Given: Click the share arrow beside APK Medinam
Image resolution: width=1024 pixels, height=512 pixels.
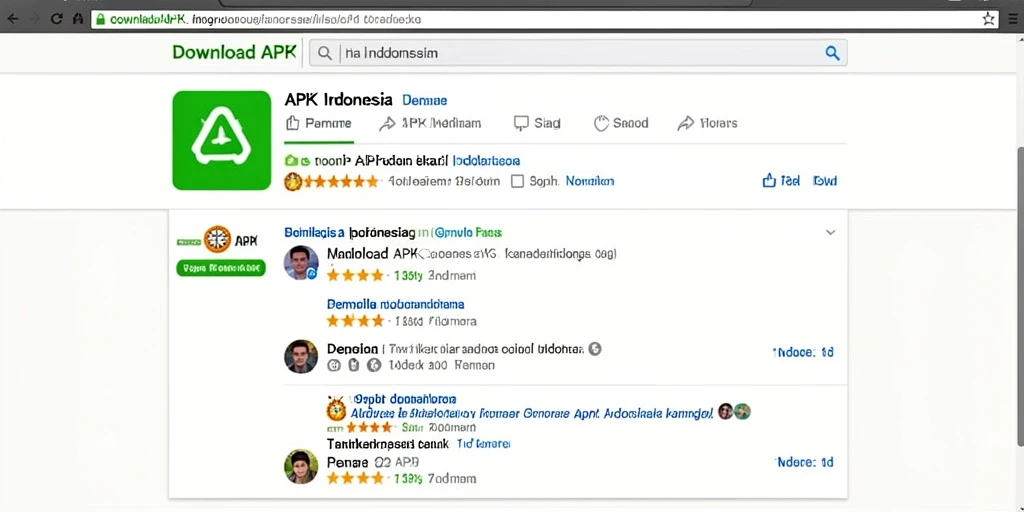Looking at the screenshot, I should [387, 123].
